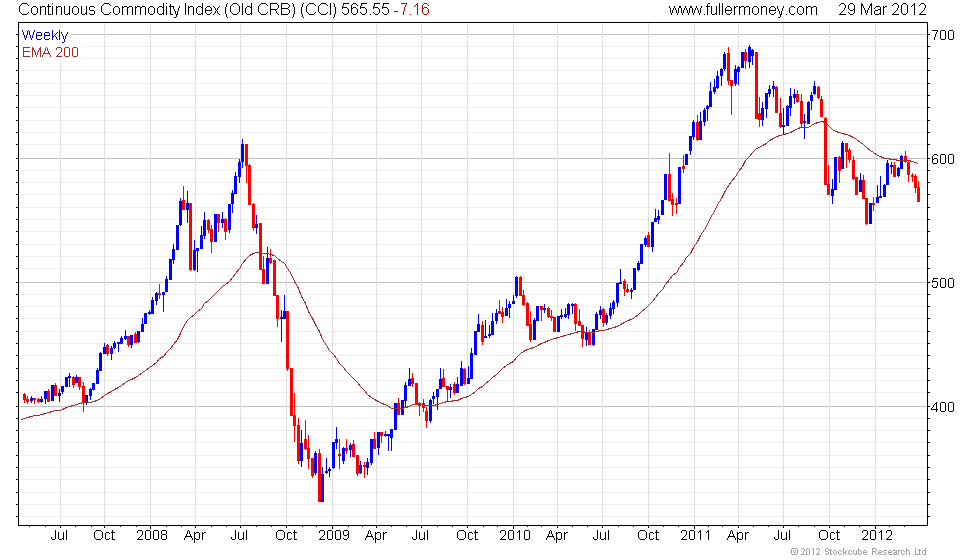Screen dimensions: 980x560
Task: Click the index value 565.55
Action: point(365,9)
